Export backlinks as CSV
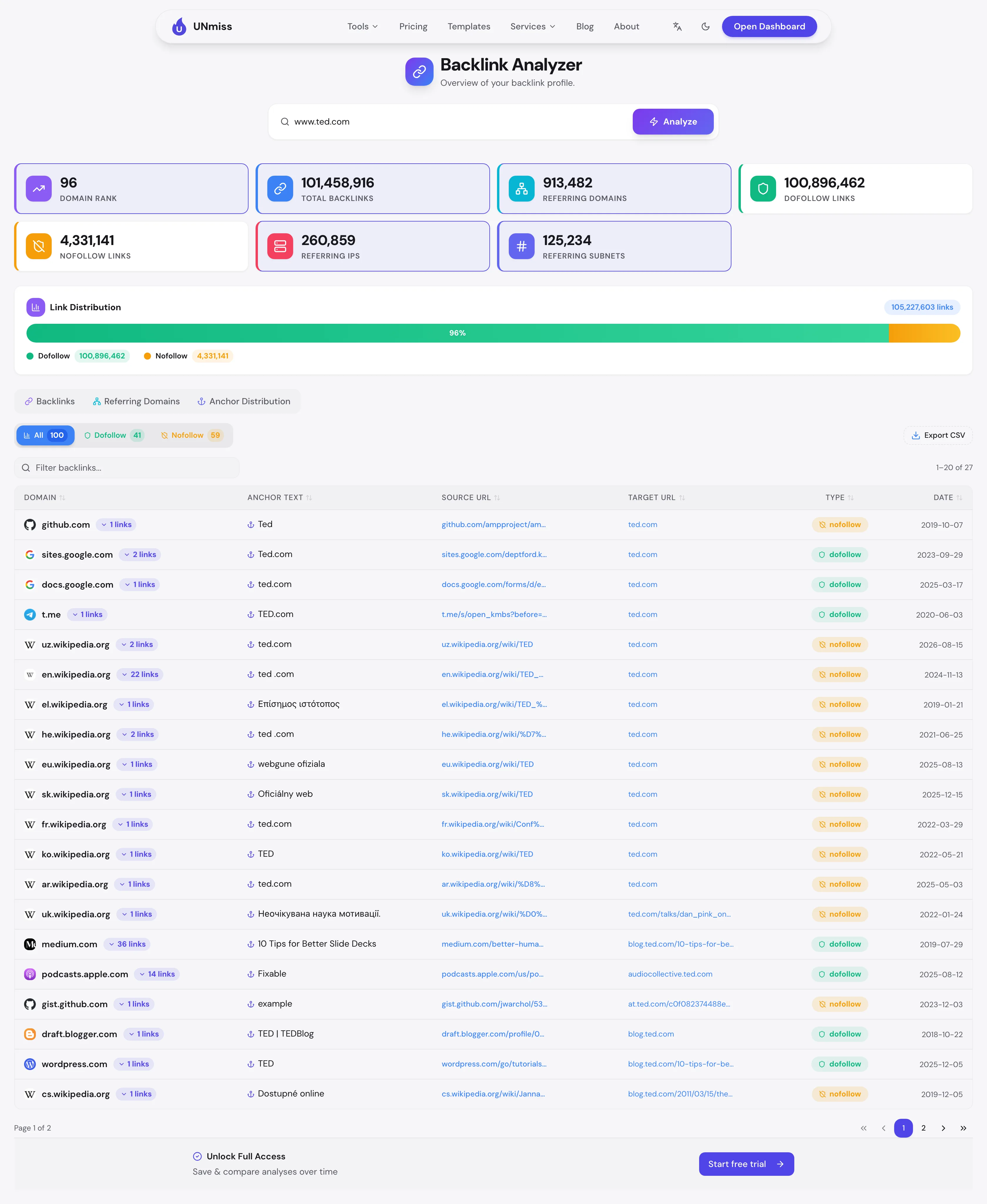This screenshot has height=1204, width=987. coord(938,435)
